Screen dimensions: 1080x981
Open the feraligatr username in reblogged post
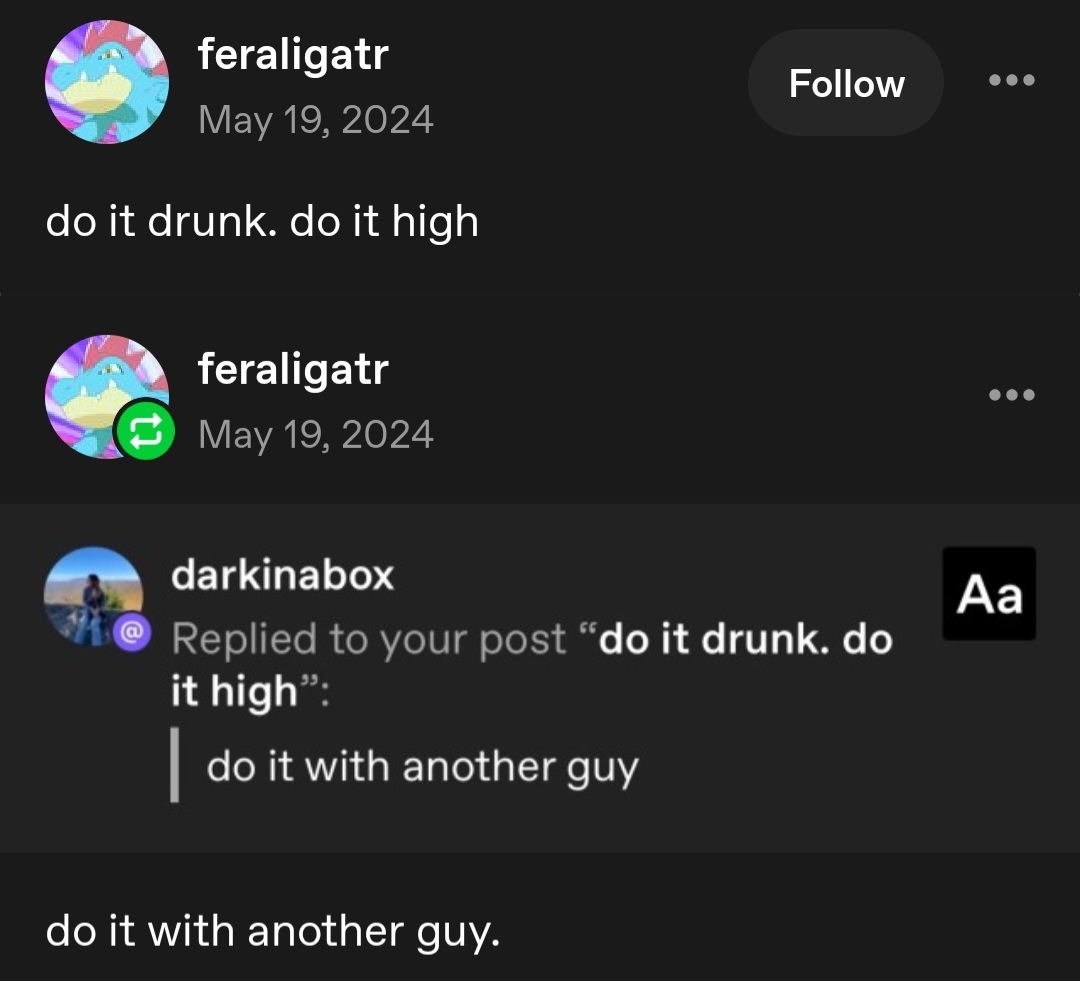(x=293, y=369)
